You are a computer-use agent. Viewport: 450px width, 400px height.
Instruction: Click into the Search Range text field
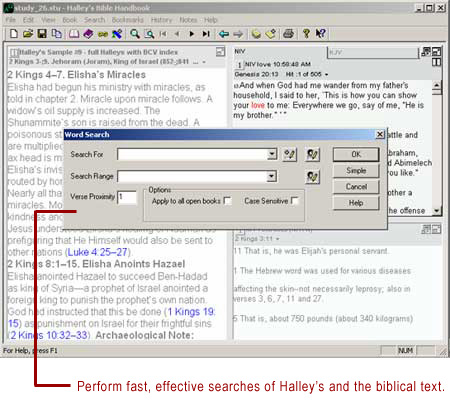[x=192, y=176]
